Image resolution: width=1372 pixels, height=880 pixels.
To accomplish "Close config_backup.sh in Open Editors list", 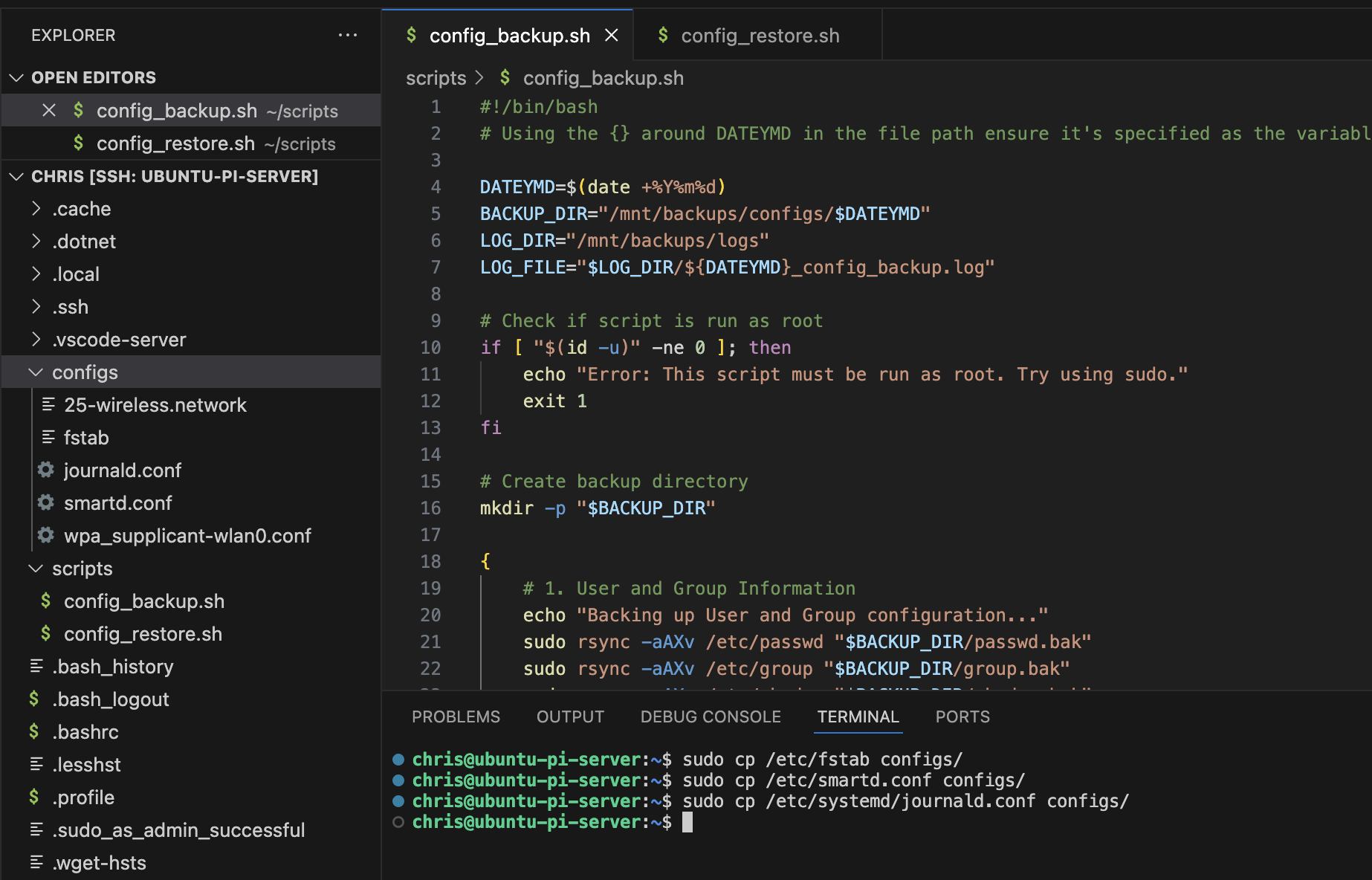I will click(x=49, y=111).
